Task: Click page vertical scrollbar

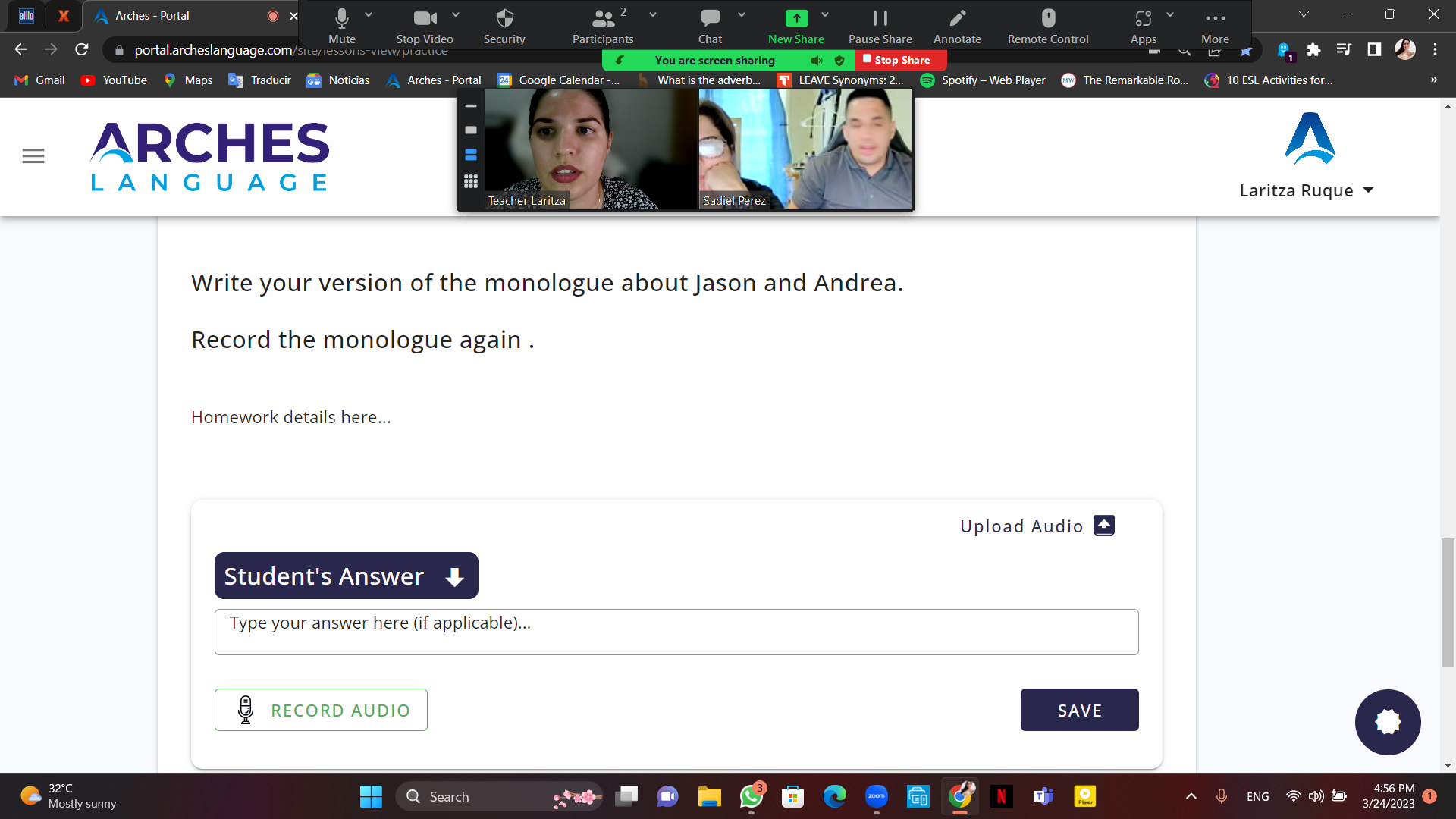Action: click(x=1448, y=602)
